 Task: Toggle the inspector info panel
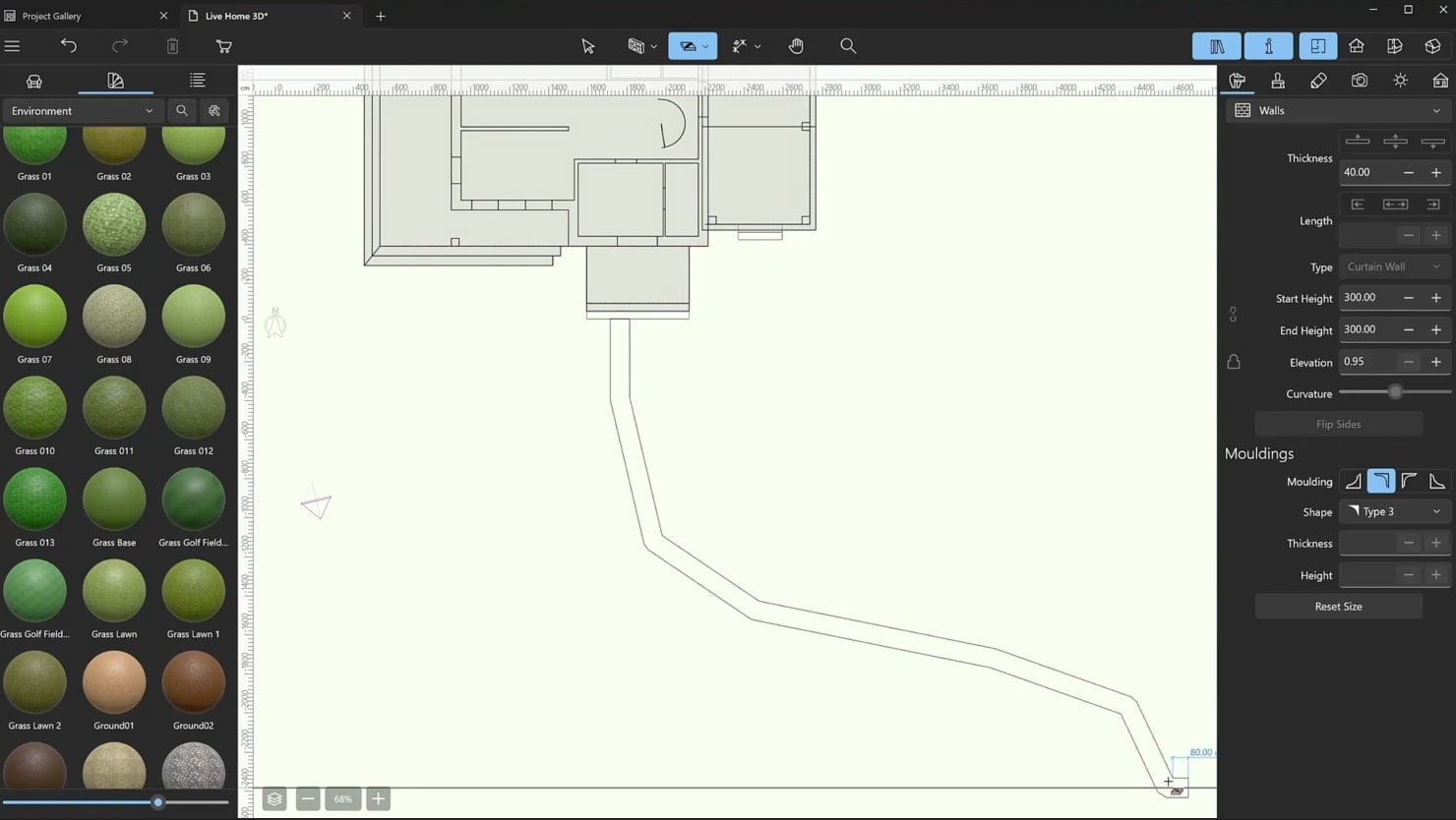pyautogui.click(x=1269, y=46)
